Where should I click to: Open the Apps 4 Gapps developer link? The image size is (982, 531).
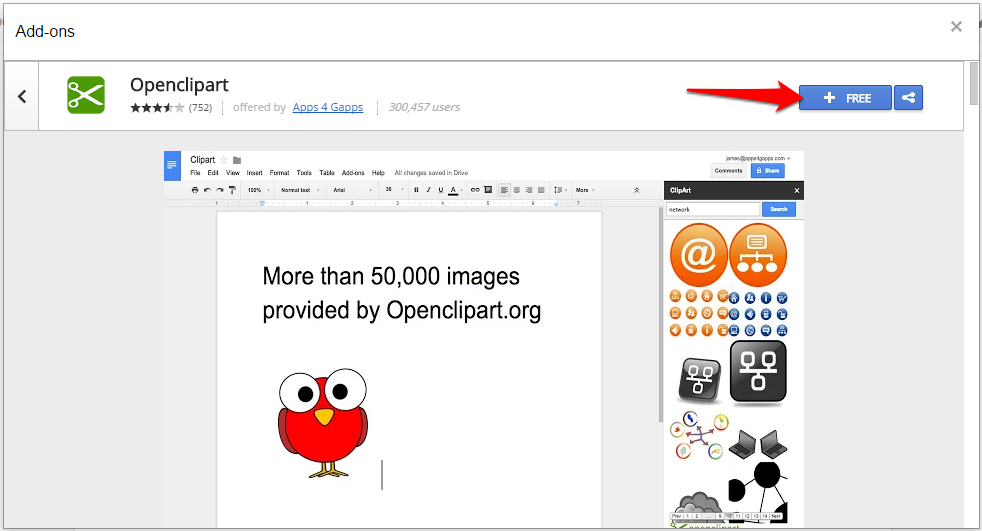(x=328, y=107)
